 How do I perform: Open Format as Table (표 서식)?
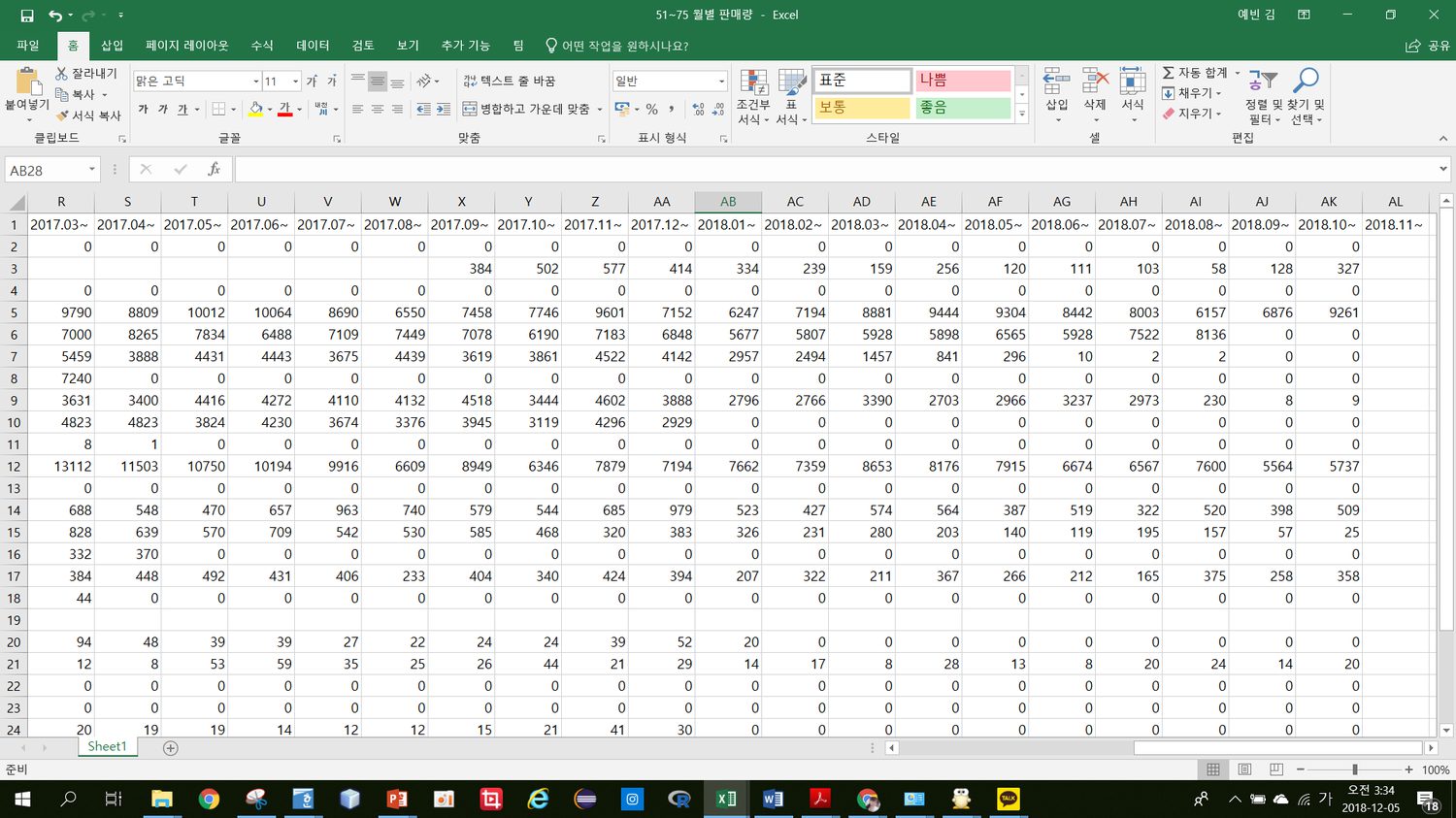(x=792, y=97)
